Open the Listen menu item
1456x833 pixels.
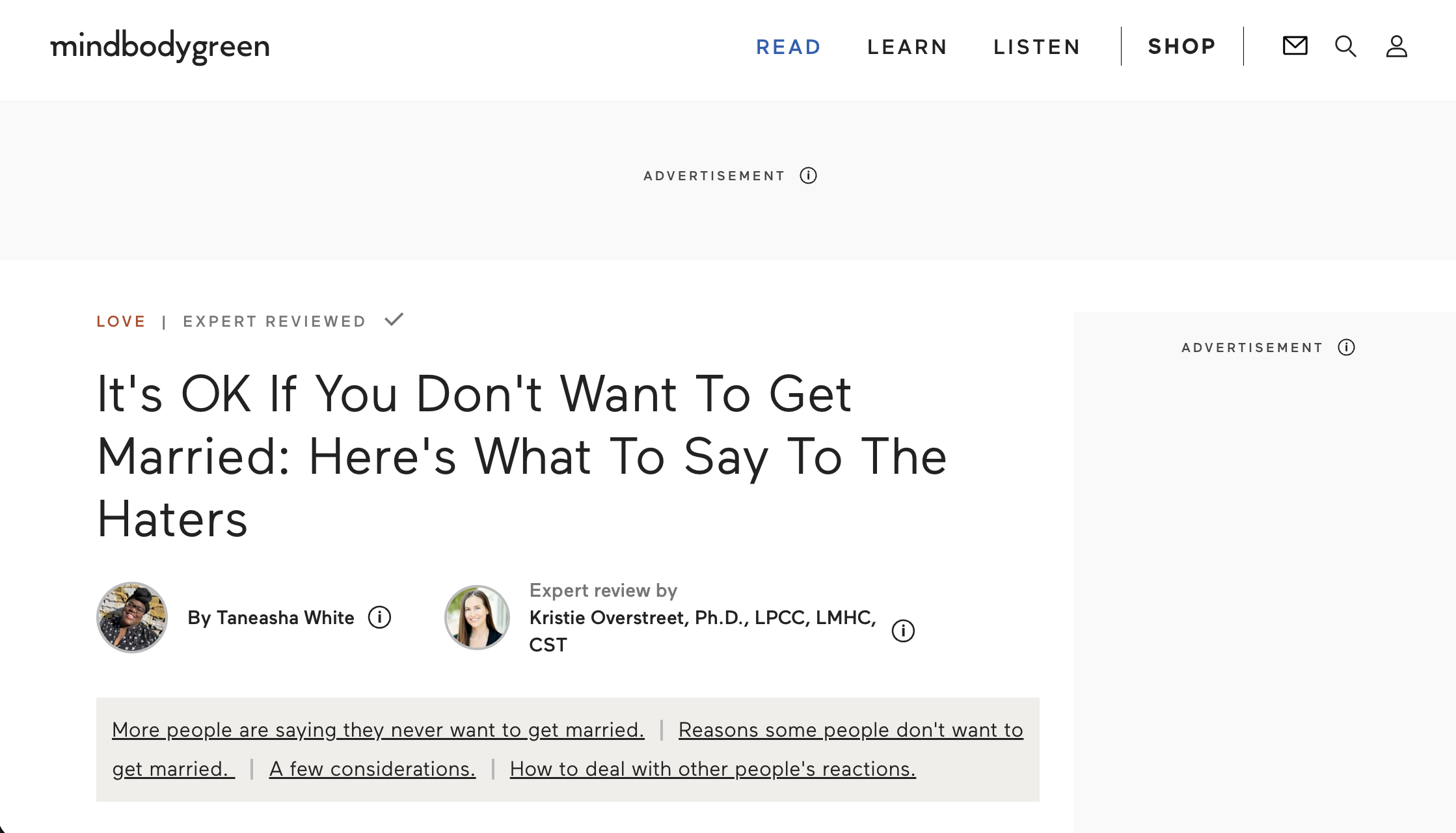[1036, 47]
